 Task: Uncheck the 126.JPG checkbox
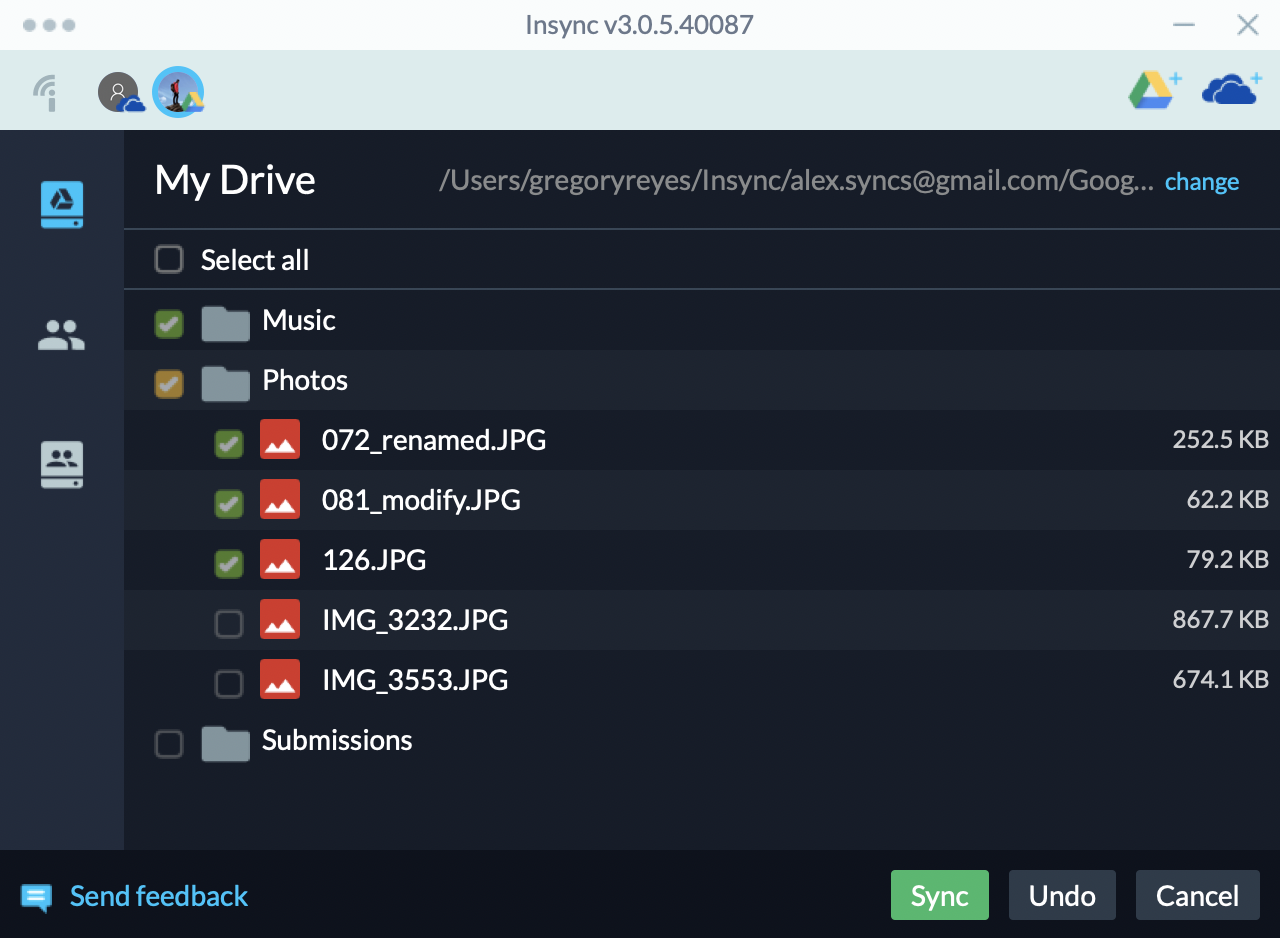click(x=228, y=560)
